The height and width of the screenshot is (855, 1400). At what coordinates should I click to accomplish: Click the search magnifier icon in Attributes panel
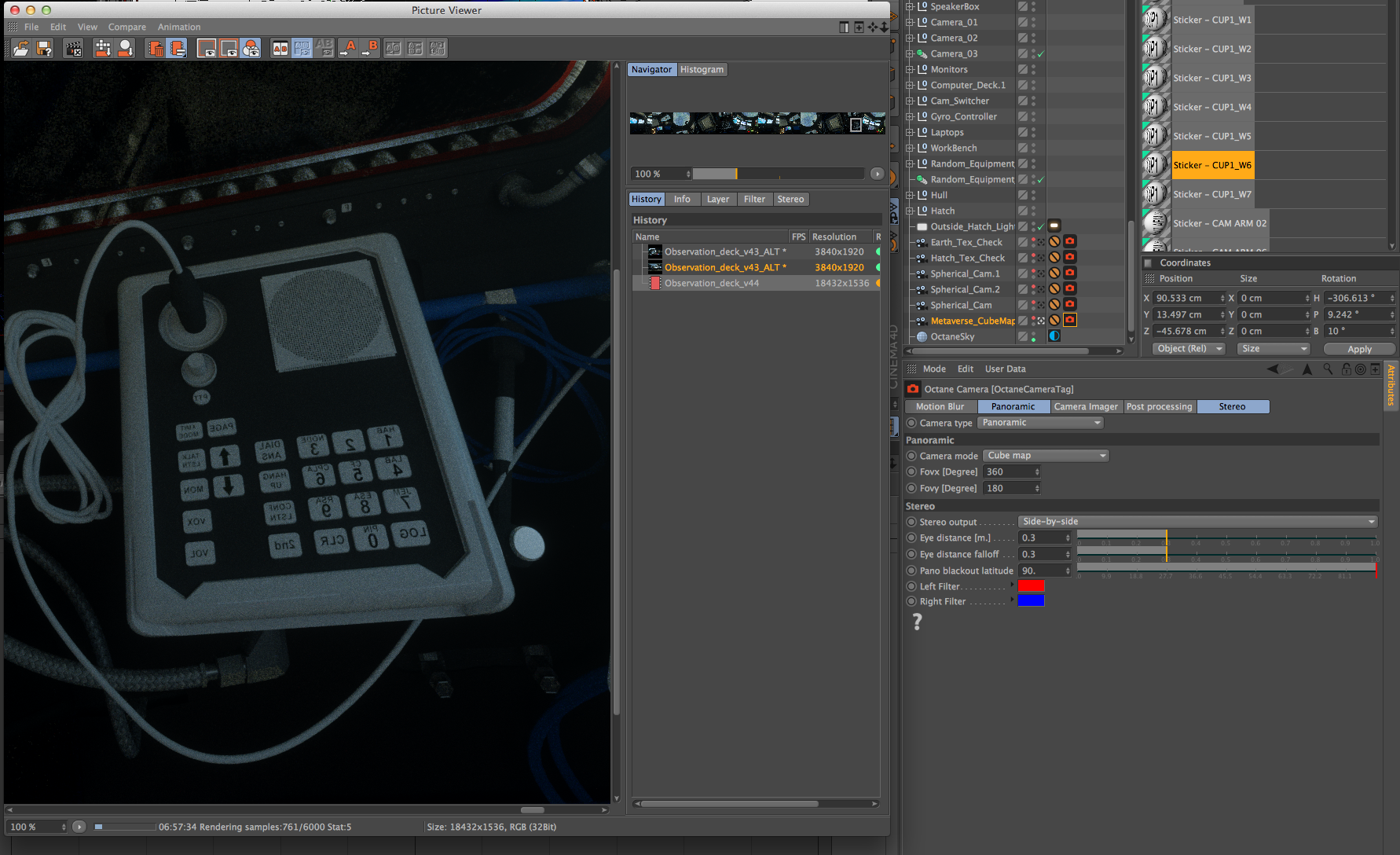(1328, 369)
